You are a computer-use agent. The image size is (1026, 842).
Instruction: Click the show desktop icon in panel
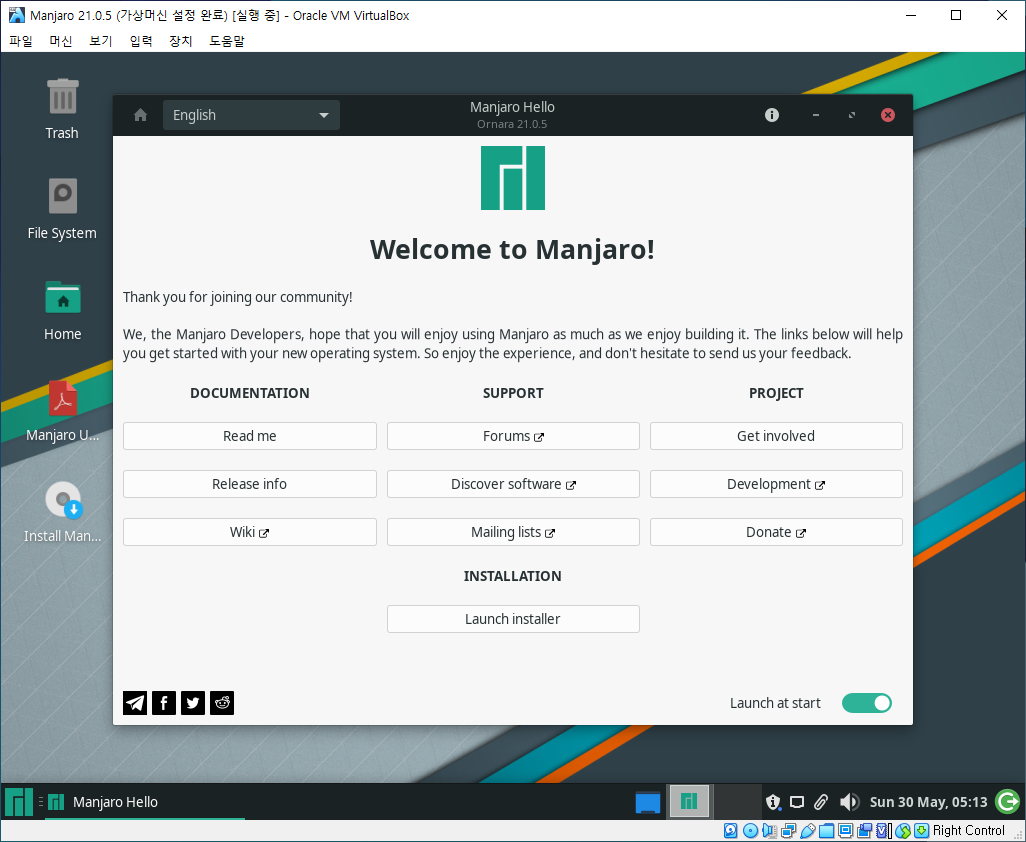pyautogui.click(x=648, y=801)
